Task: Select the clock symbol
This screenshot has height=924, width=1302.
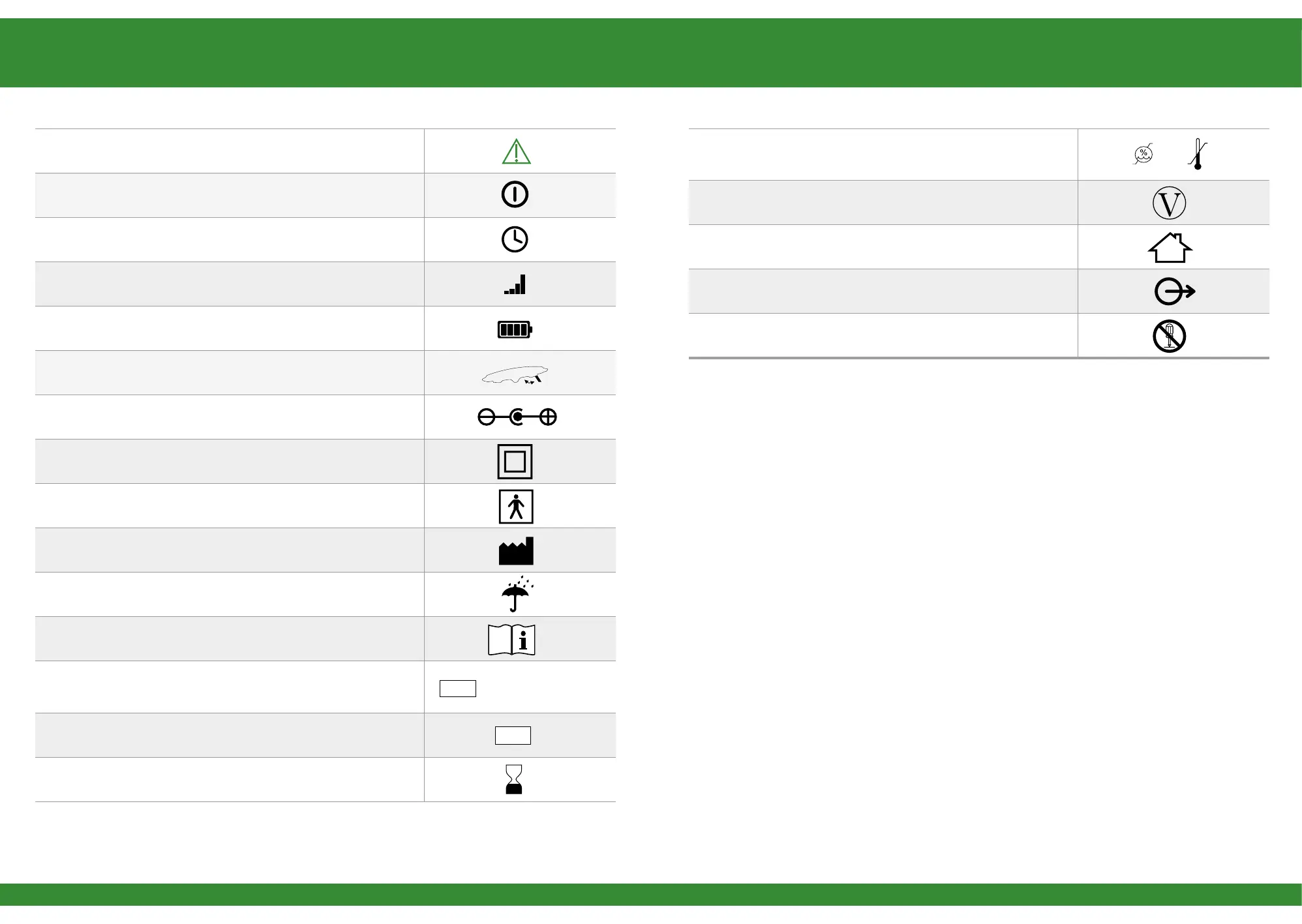Action: coord(515,239)
